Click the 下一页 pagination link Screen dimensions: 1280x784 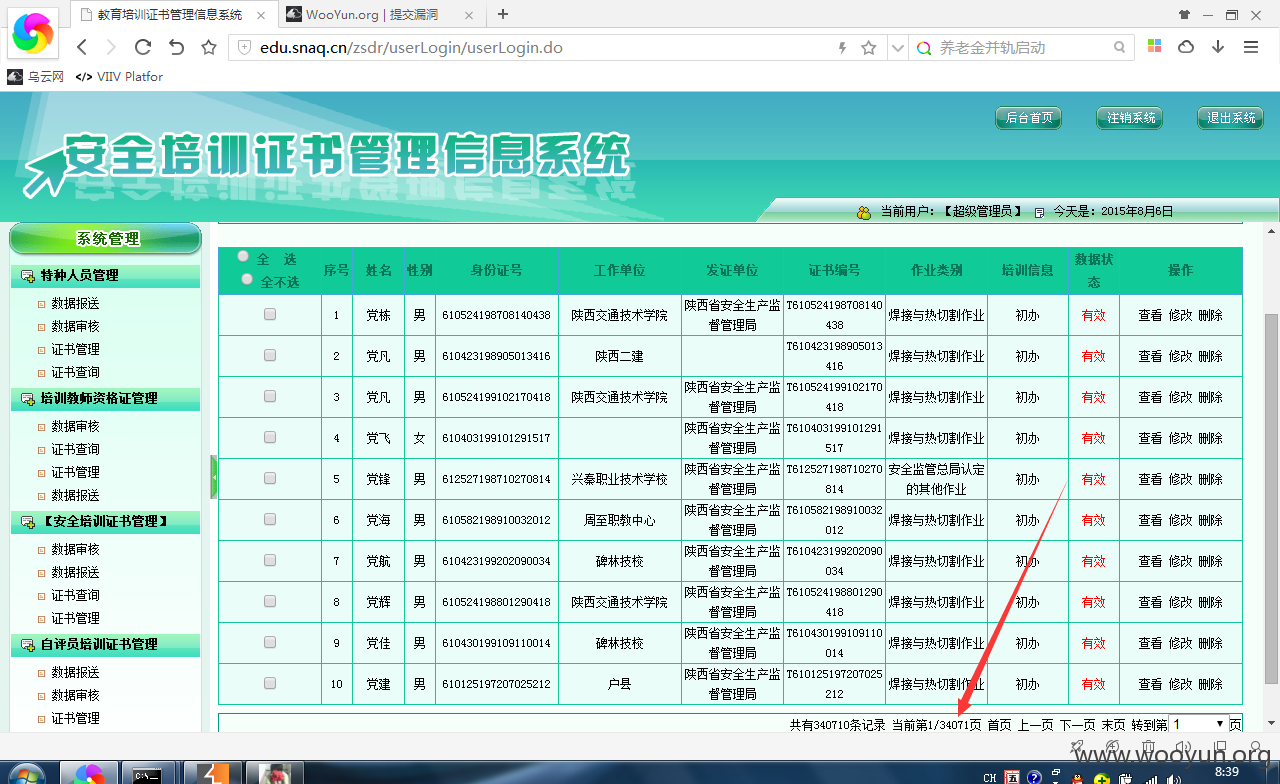[x=1077, y=725]
